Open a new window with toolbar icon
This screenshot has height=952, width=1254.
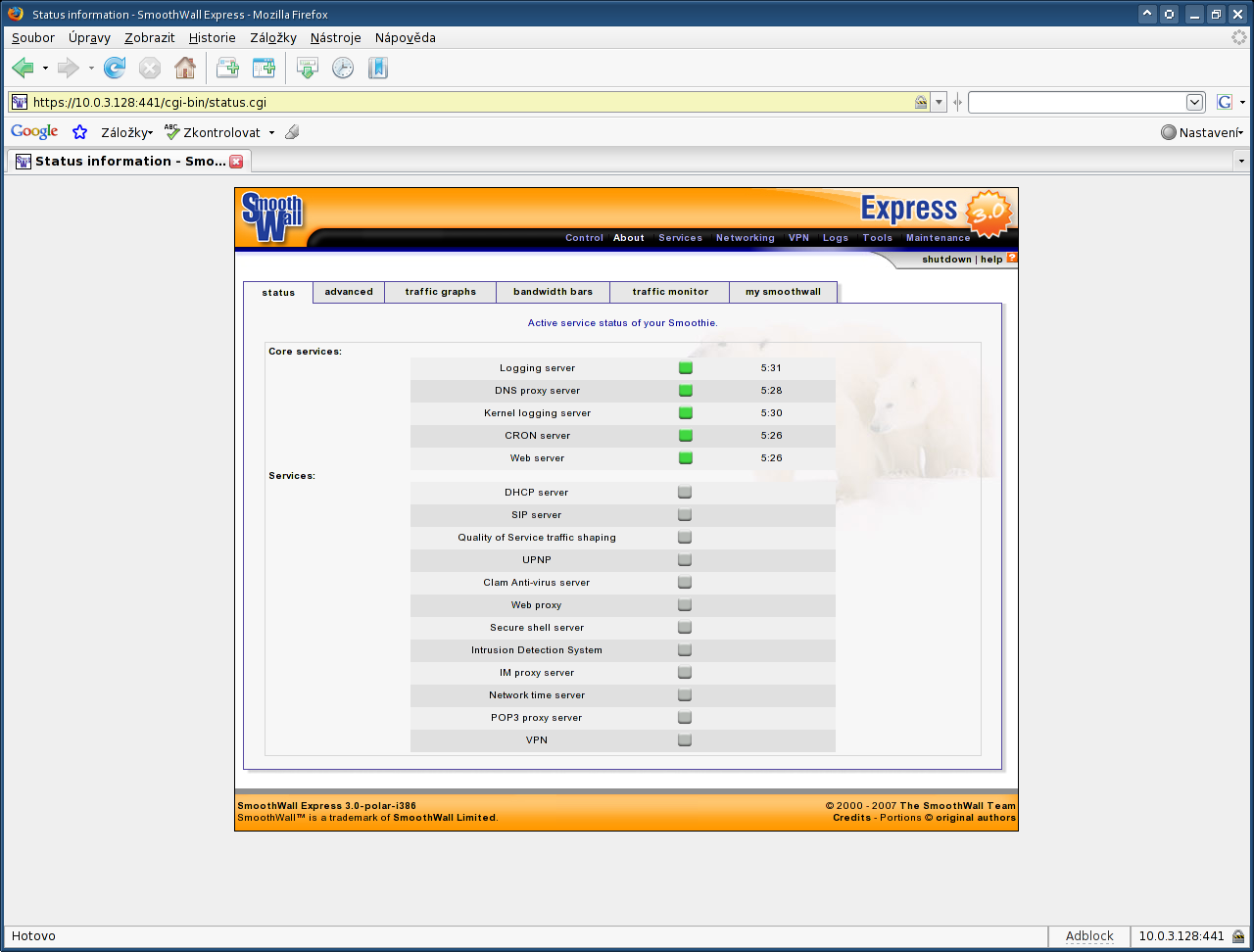tap(264, 68)
